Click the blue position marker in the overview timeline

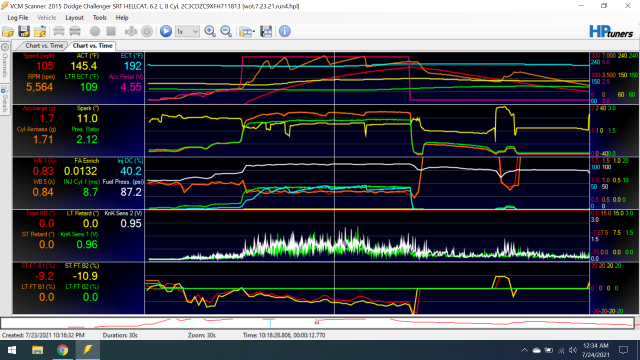coord(270,322)
